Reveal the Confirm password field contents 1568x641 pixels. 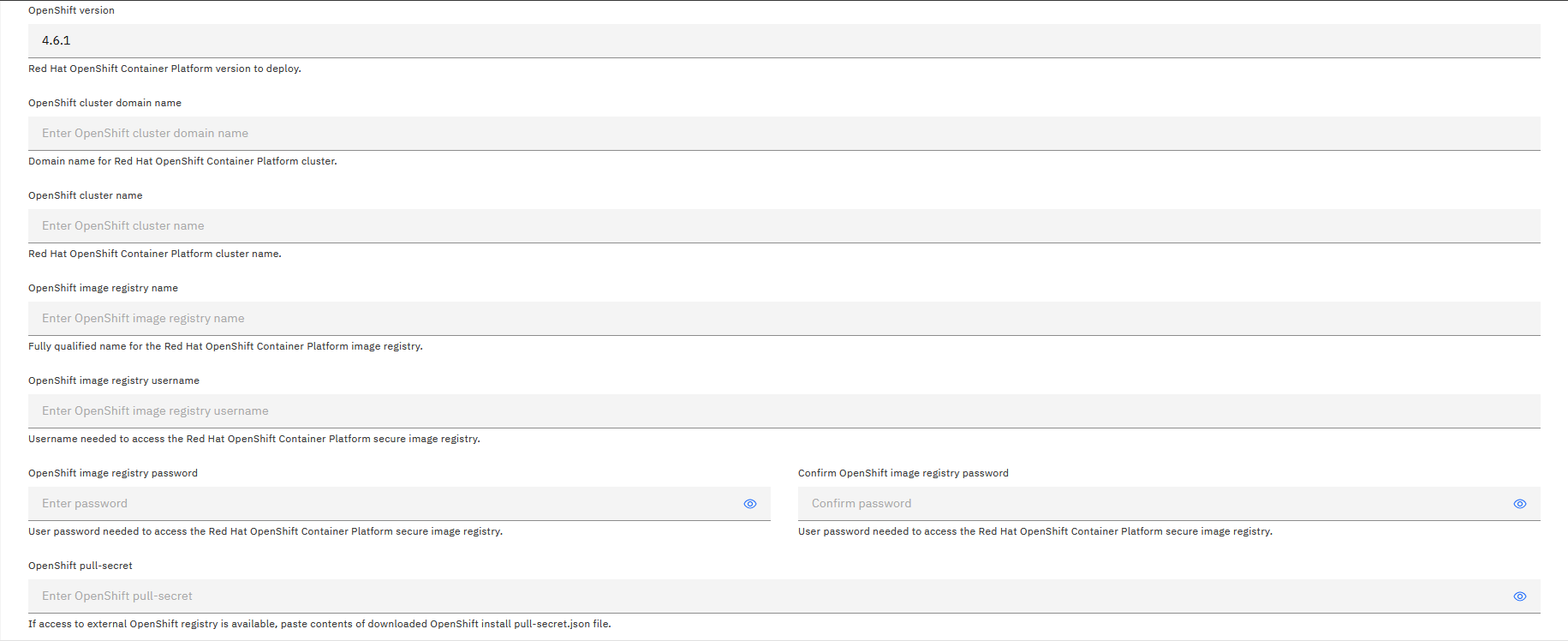coord(1520,504)
